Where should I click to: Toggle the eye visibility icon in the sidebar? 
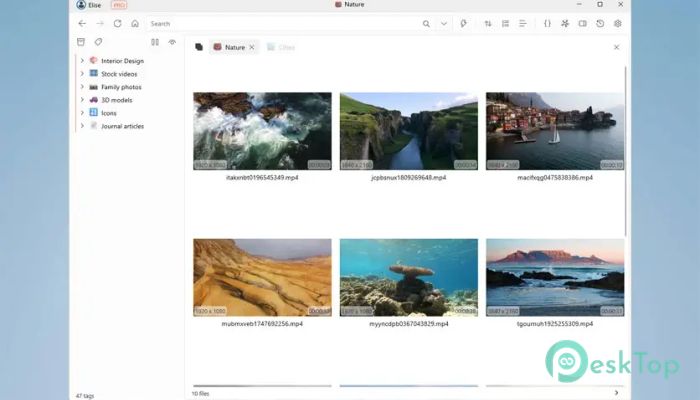click(x=172, y=42)
